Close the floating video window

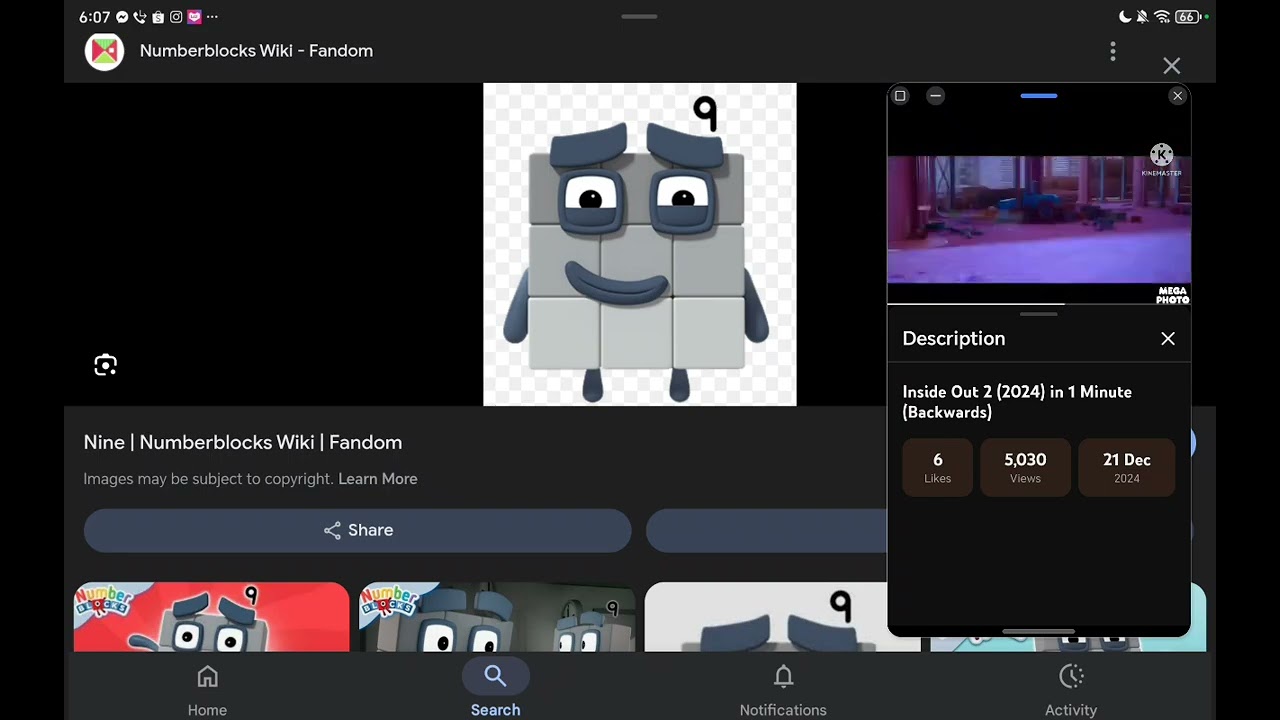[x=1177, y=96]
